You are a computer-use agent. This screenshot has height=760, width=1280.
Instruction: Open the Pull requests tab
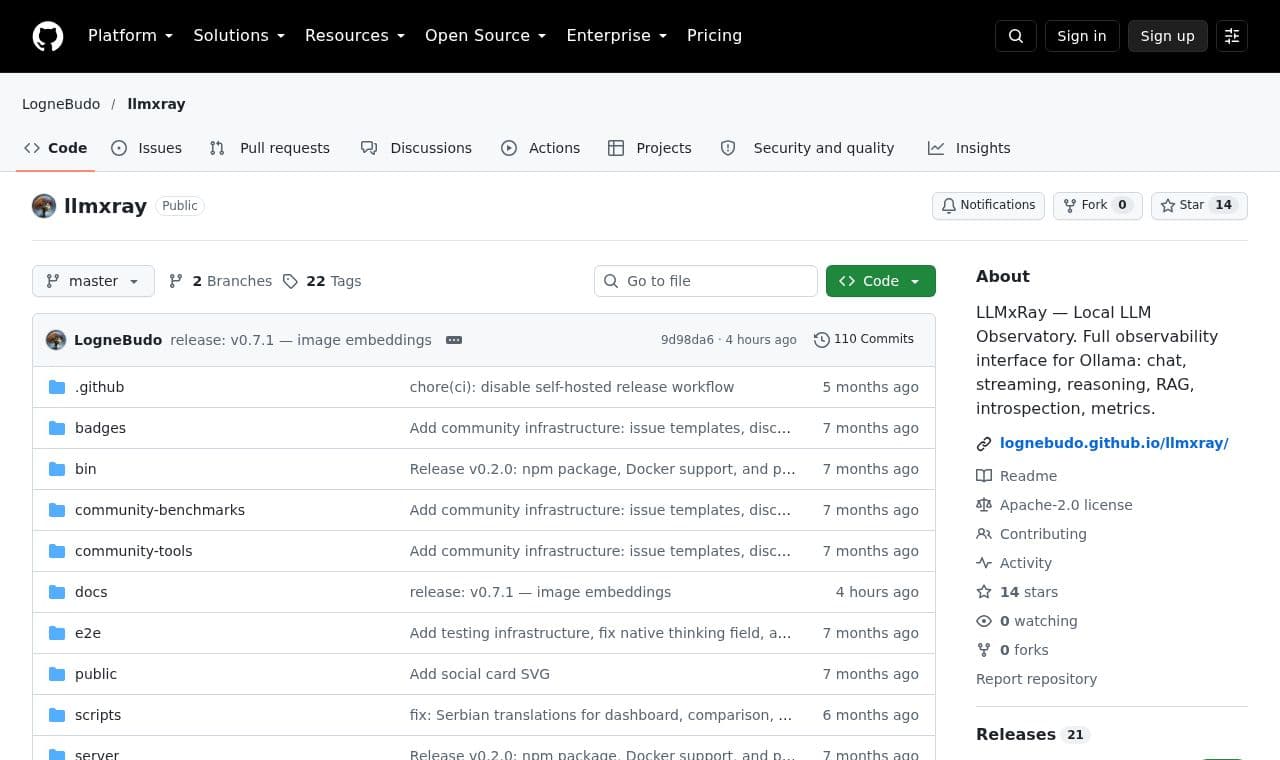(x=270, y=148)
